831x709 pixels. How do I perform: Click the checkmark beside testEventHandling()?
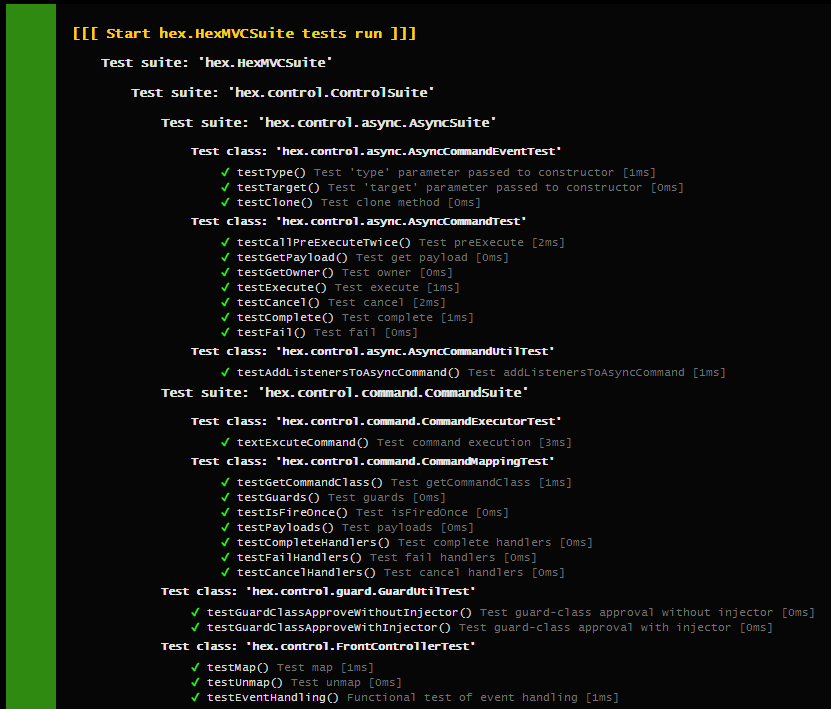point(196,697)
